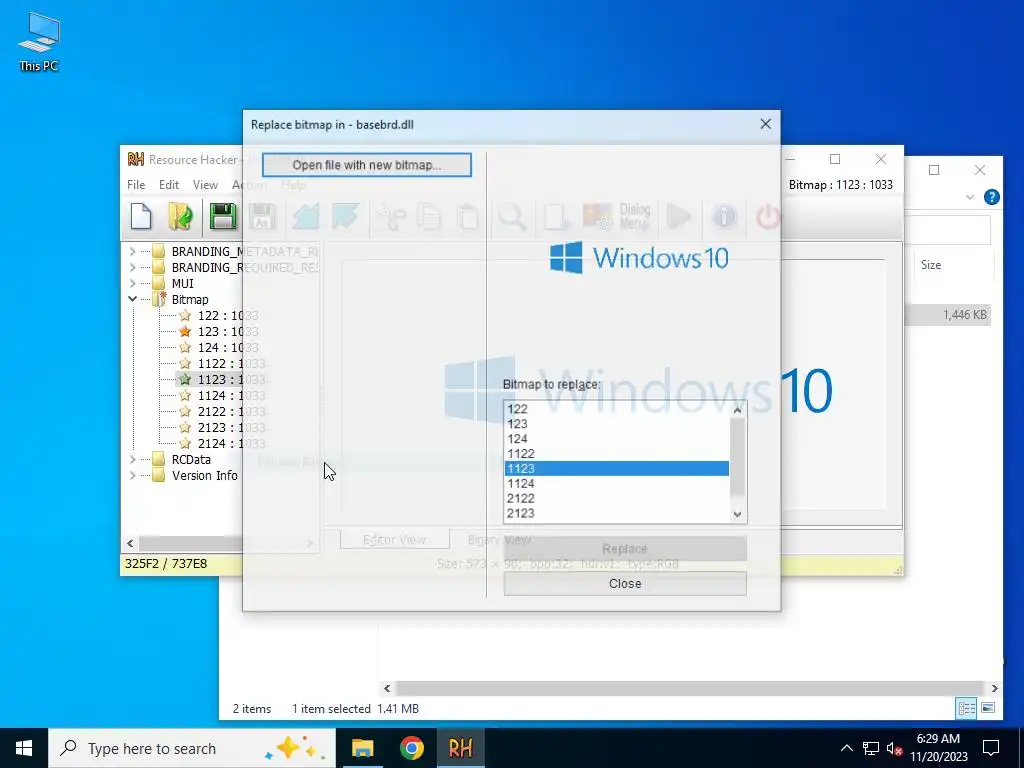Switch File Explorer to details view icon

point(967,708)
